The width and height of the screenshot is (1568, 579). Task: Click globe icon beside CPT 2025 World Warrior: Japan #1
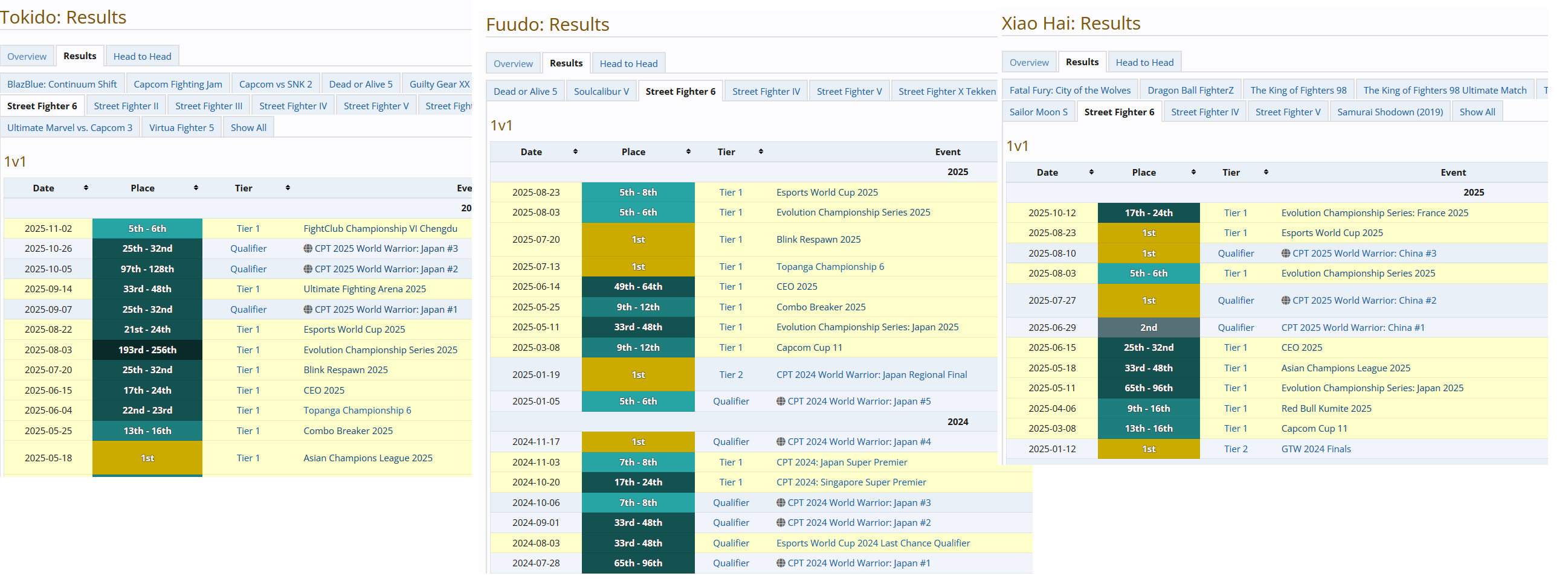[308, 310]
